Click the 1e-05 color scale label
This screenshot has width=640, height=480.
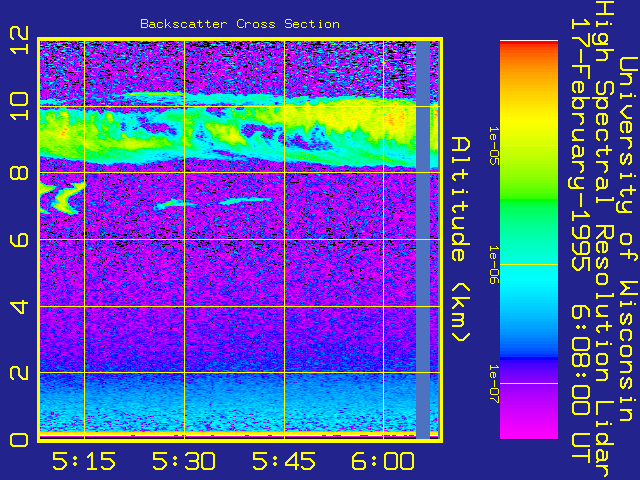494,145
